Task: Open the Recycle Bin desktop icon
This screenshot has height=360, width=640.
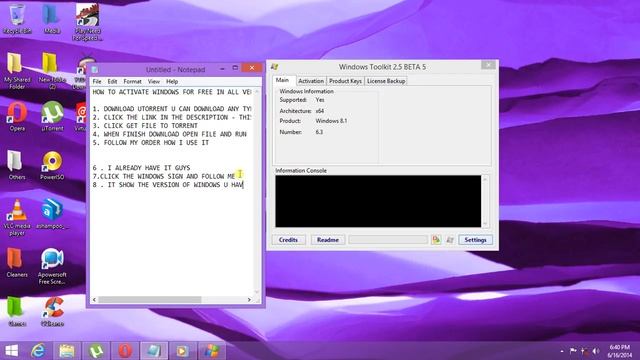Action: [x=17, y=18]
